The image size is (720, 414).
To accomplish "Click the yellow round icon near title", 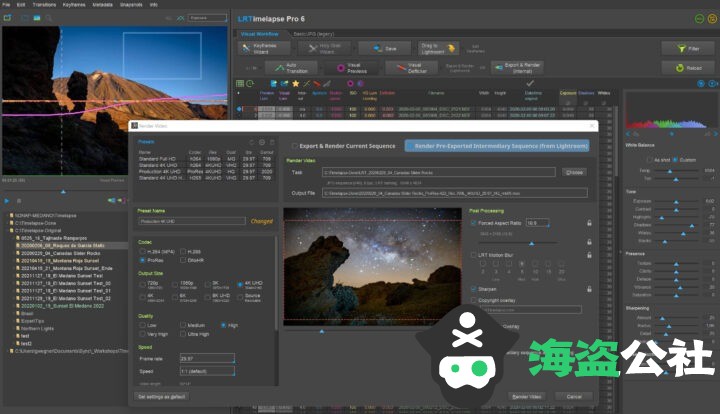I will coord(712,19).
